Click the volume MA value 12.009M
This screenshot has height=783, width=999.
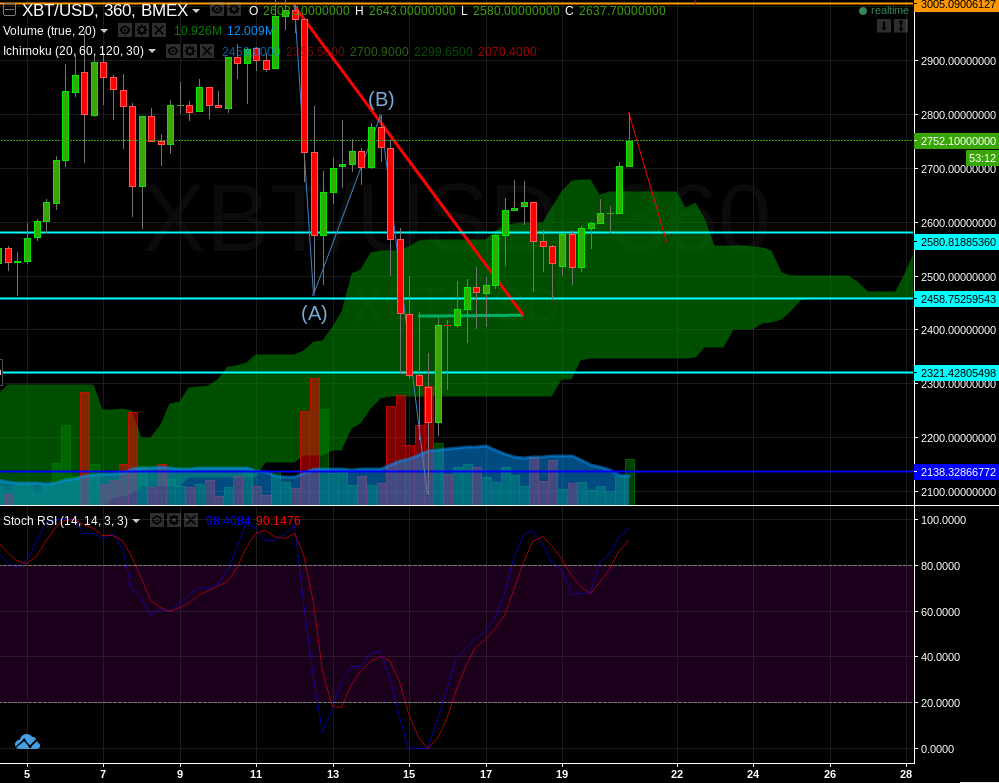(251, 31)
